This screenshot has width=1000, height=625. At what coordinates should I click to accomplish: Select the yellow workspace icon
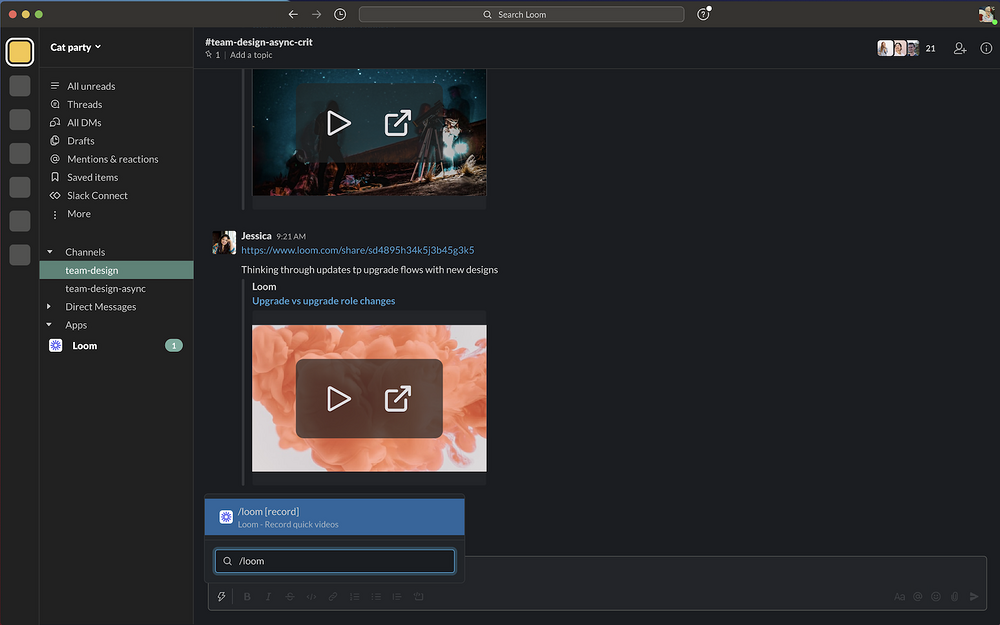pos(20,52)
